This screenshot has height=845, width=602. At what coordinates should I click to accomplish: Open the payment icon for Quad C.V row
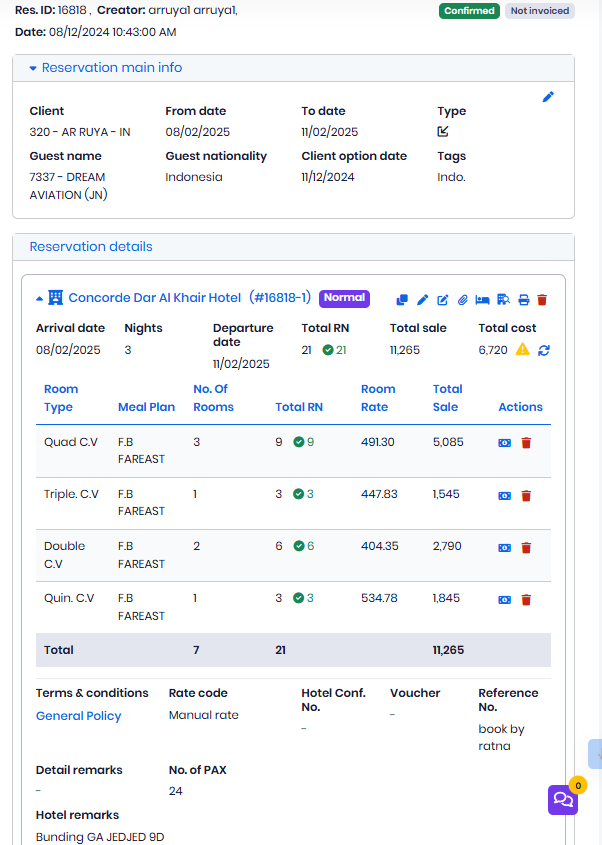point(504,443)
